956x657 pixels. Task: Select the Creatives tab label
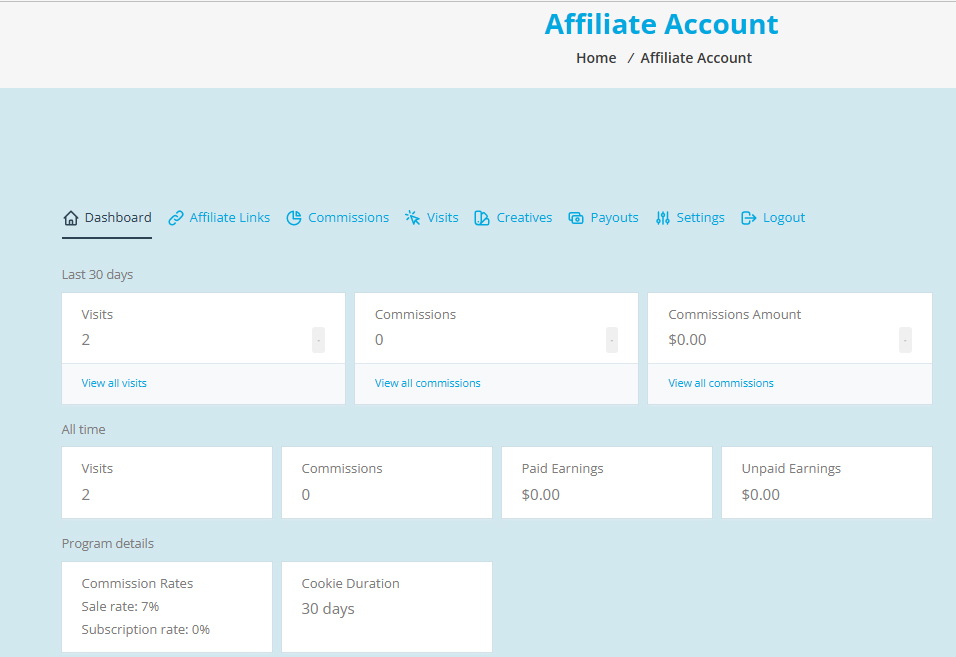click(x=524, y=218)
